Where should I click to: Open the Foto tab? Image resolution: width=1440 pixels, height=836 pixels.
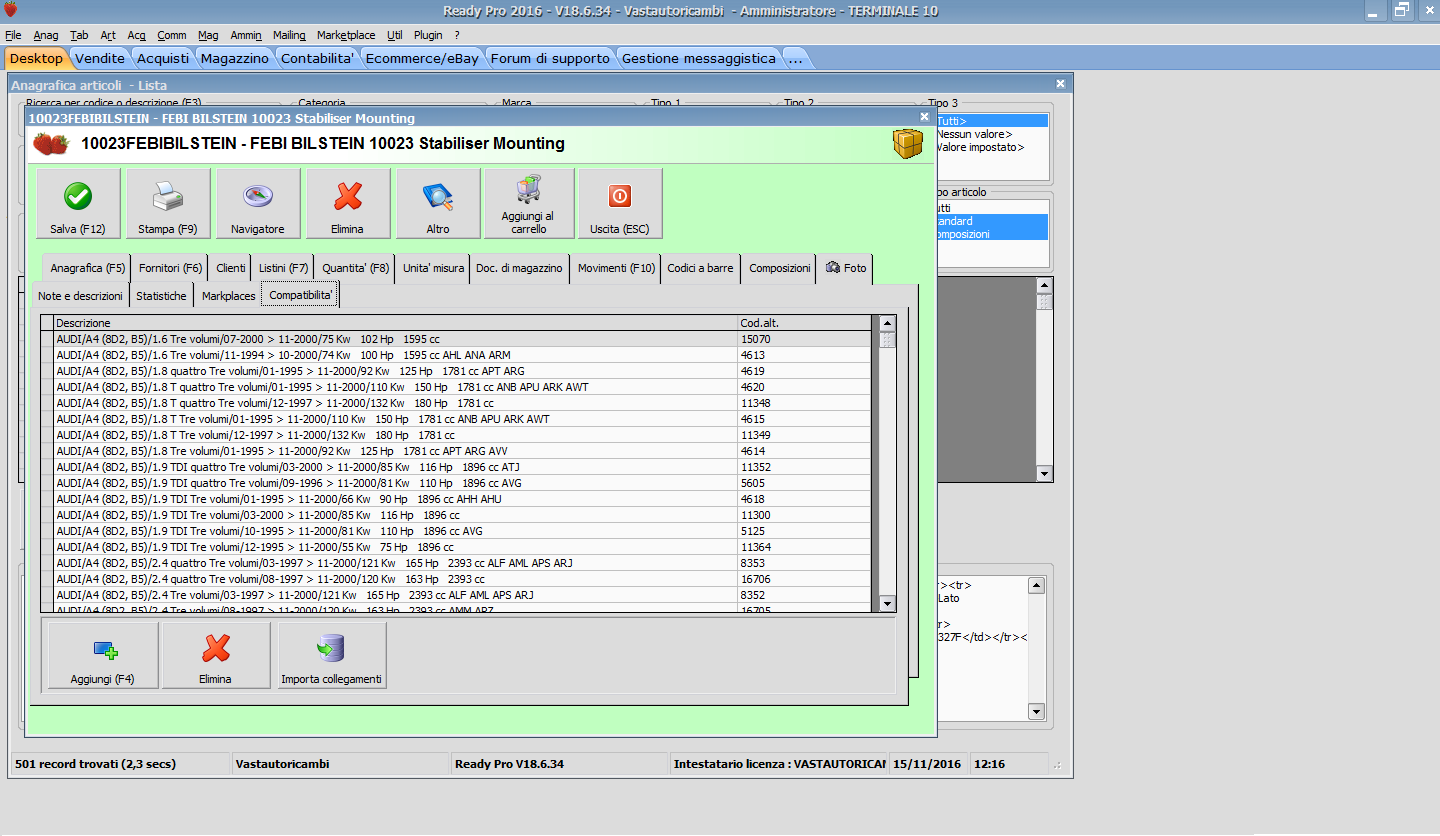point(845,268)
